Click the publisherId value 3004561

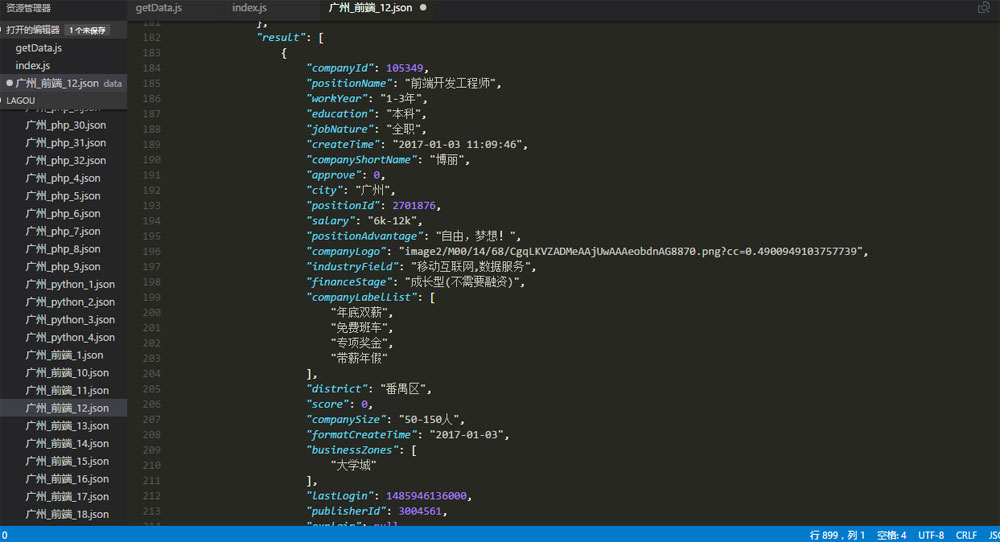click(x=420, y=511)
